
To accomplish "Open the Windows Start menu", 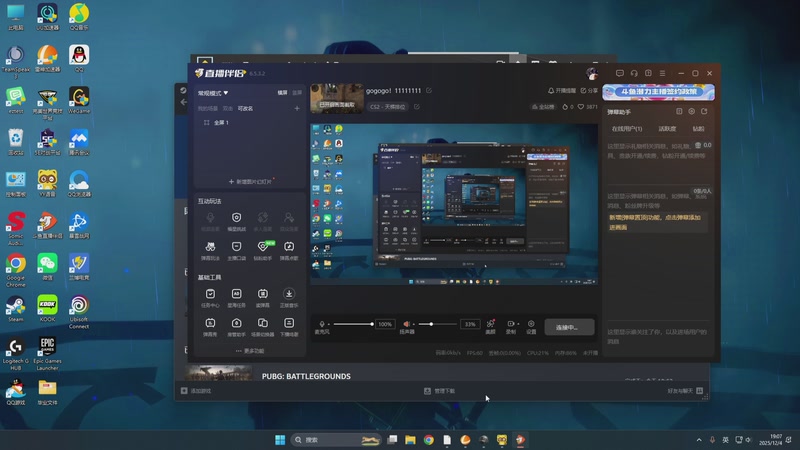I will [x=280, y=440].
